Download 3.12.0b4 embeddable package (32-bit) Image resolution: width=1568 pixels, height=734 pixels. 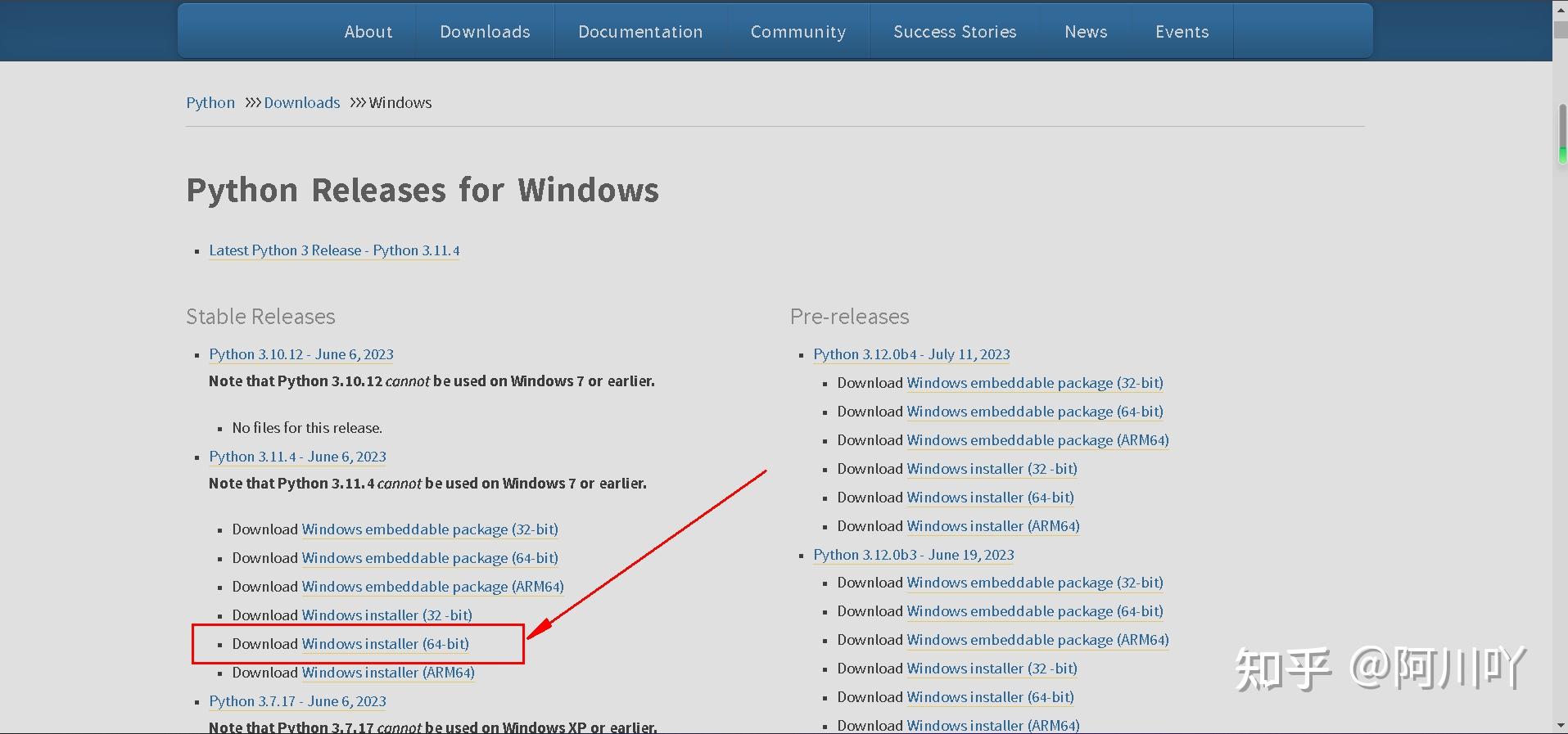1035,383
